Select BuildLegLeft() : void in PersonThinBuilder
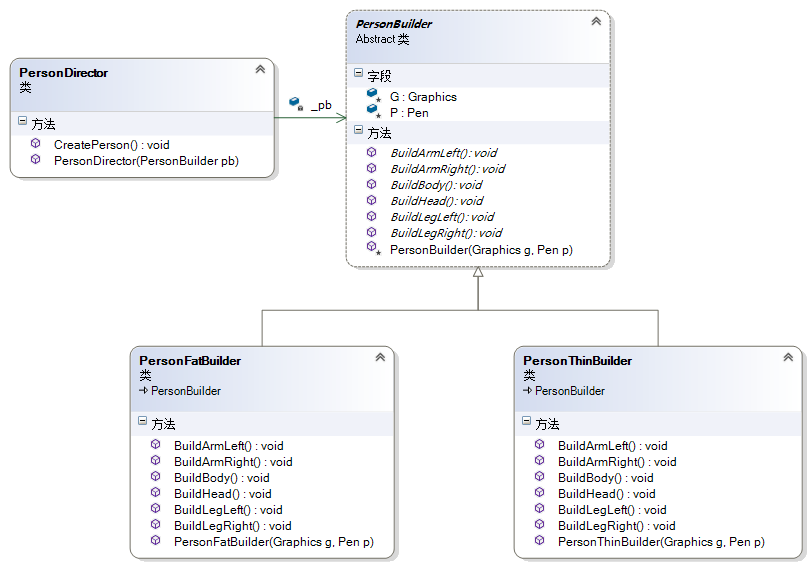Screen dimensions: 811x567 [612, 510]
